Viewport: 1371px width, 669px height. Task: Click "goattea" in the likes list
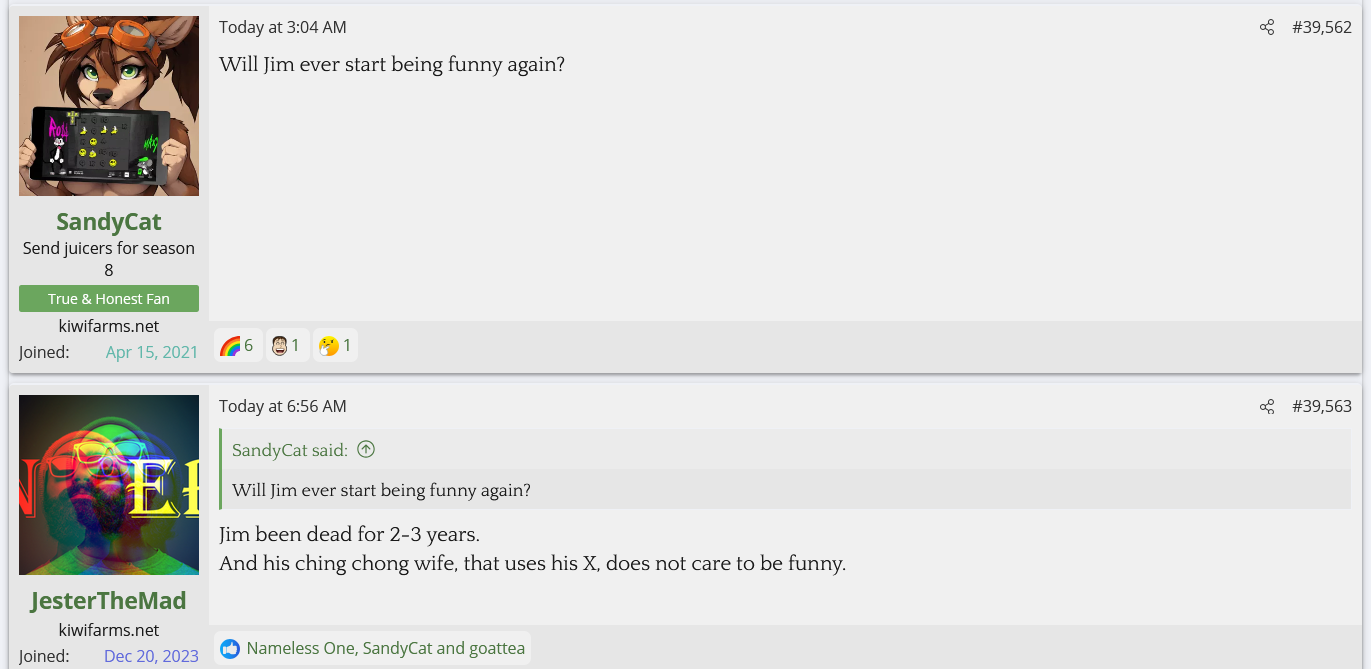[x=495, y=649]
